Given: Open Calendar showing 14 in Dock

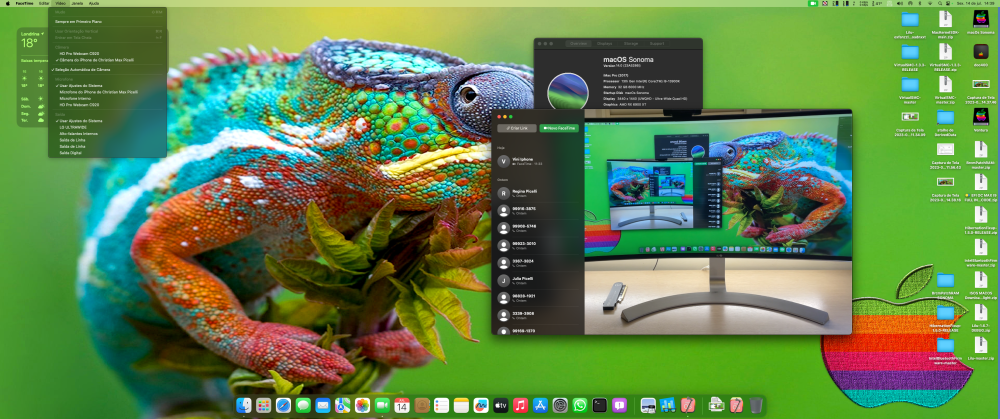Looking at the screenshot, I should pyautogui.click(x=402, y=405).
